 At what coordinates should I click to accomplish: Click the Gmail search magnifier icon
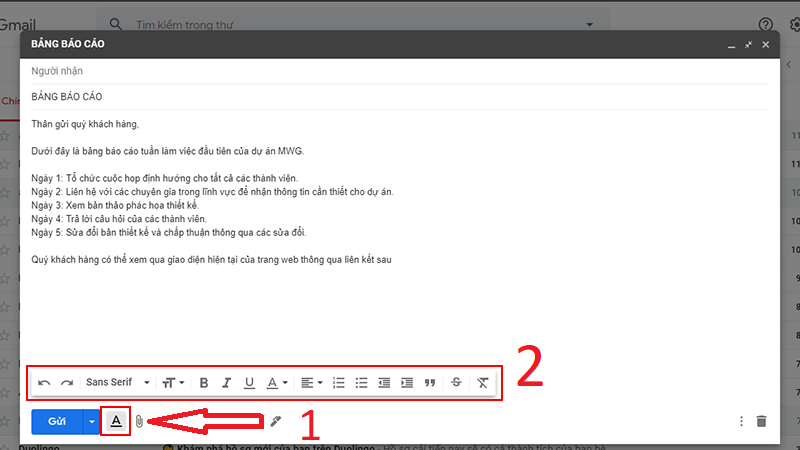116,24
